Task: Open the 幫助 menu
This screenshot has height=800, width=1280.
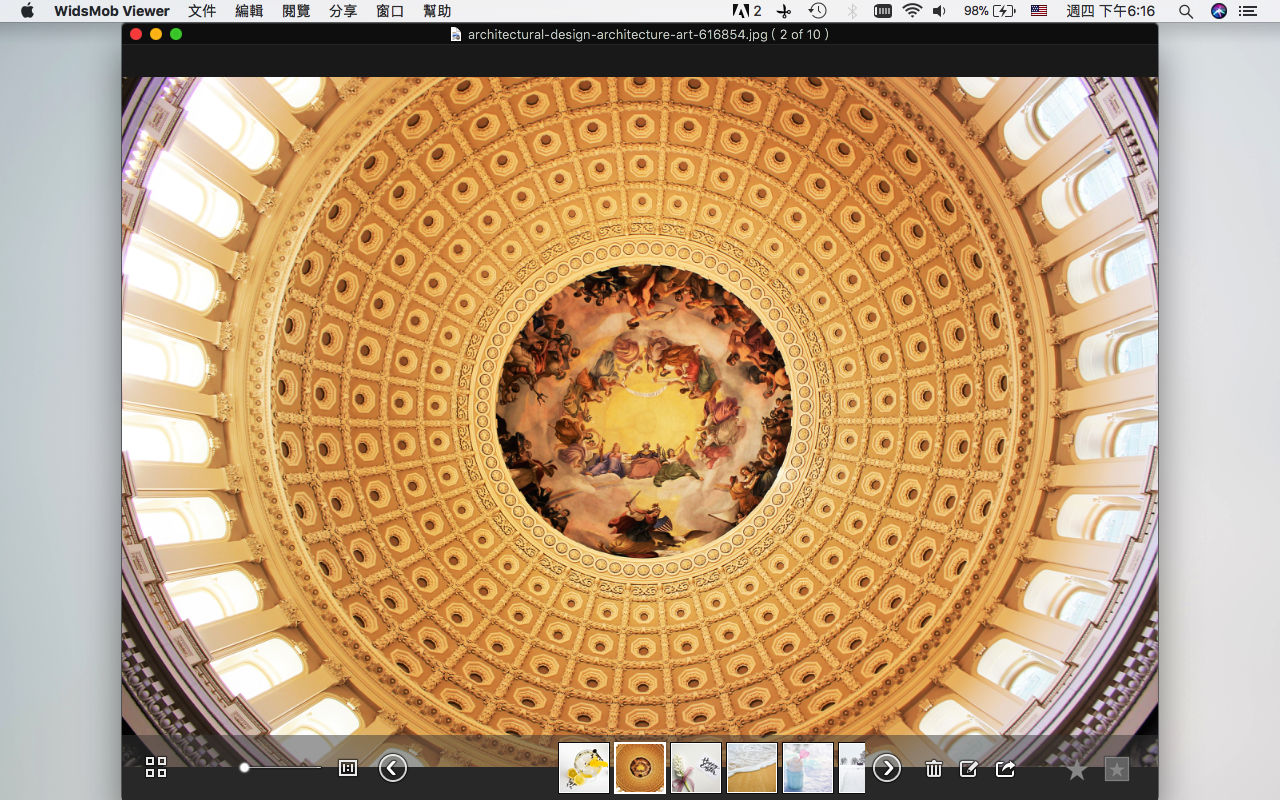Action: (437, 11)
